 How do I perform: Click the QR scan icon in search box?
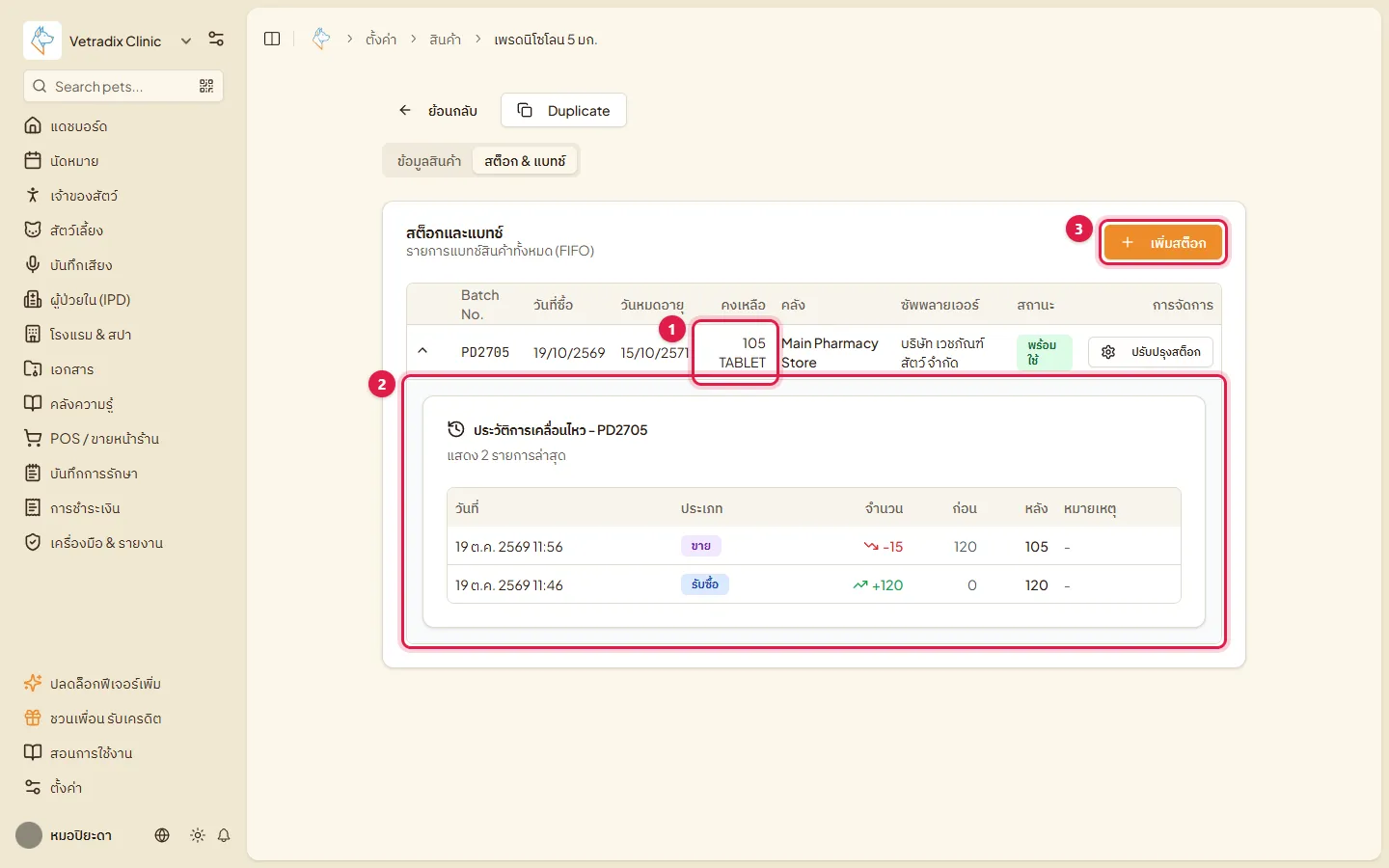pyautogui.click(x=206, y=86)
